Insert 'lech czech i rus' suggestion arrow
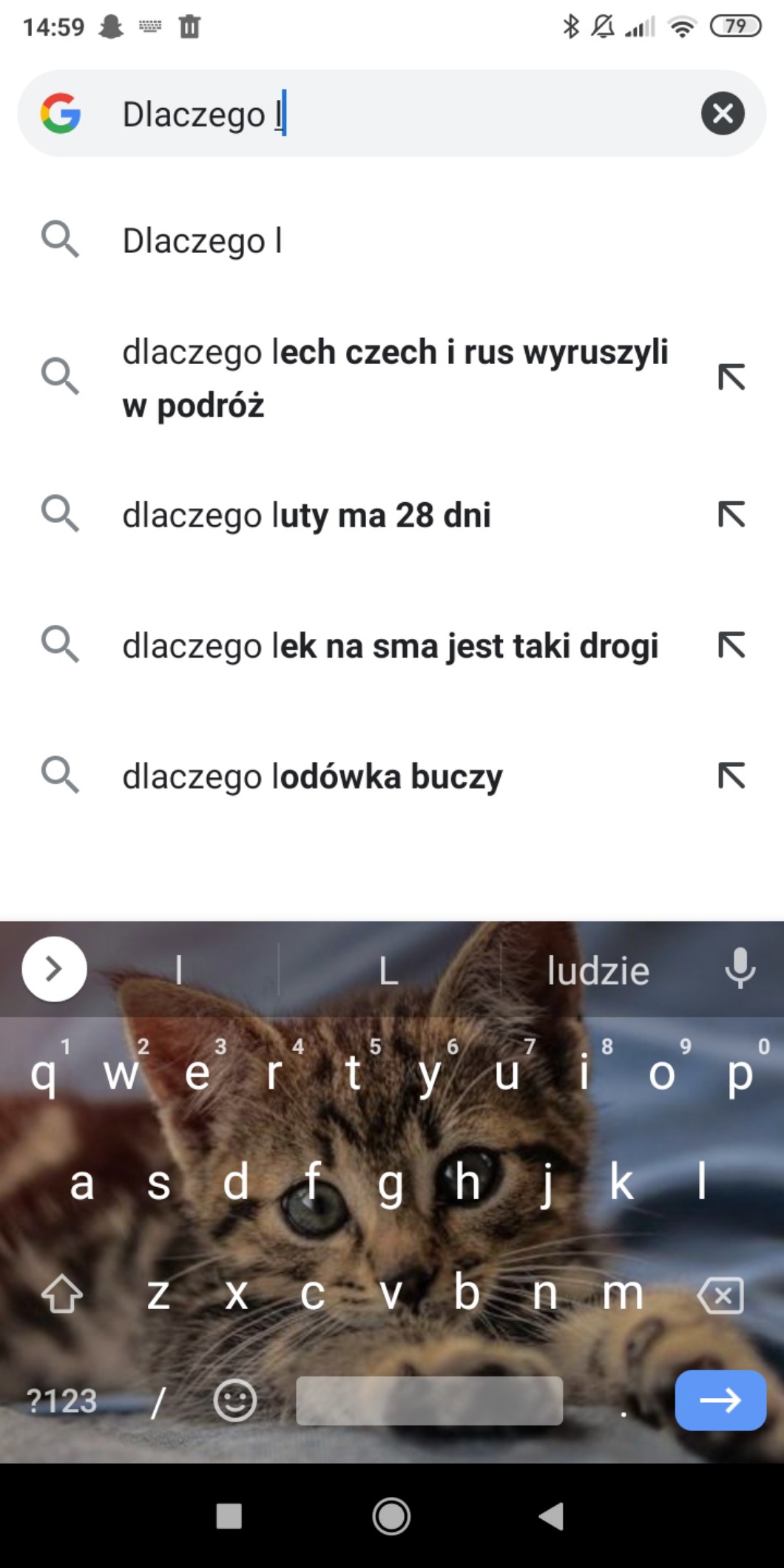 coord(731,377)
